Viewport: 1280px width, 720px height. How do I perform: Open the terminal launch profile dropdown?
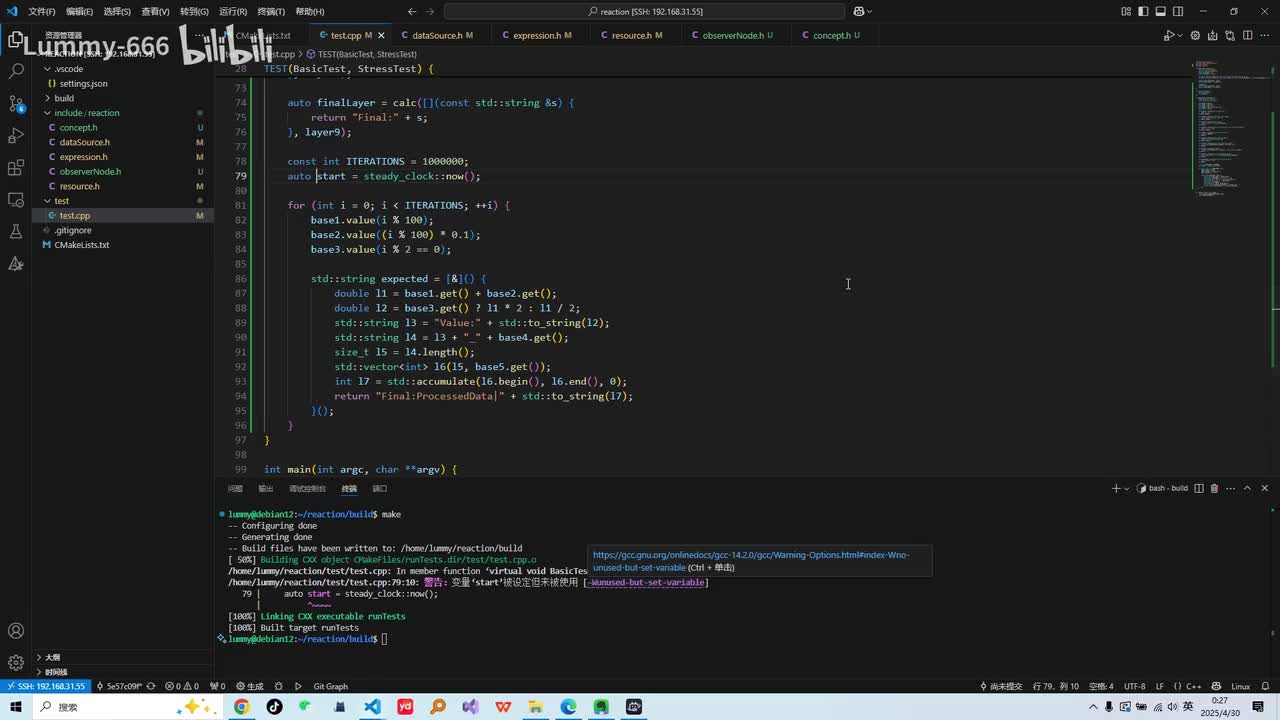tap(1127, 488)
